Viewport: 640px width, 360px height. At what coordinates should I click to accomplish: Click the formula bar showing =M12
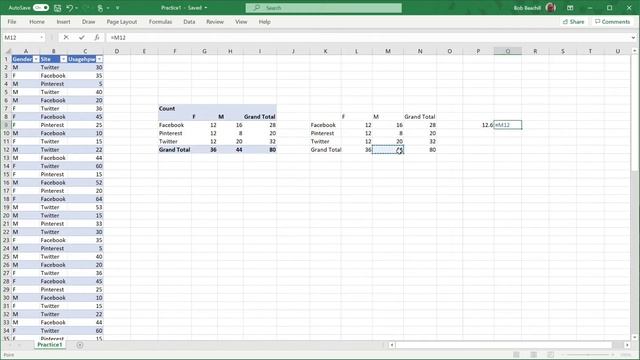(x=367, y=38)
